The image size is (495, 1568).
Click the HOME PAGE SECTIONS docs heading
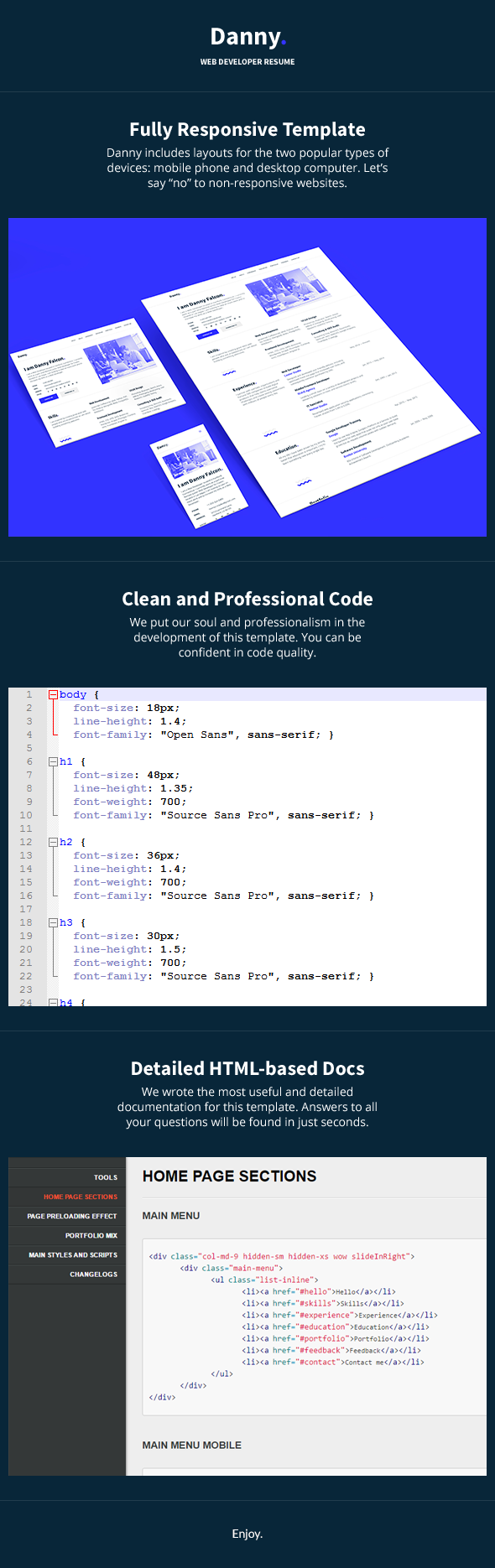[229, 1176]
